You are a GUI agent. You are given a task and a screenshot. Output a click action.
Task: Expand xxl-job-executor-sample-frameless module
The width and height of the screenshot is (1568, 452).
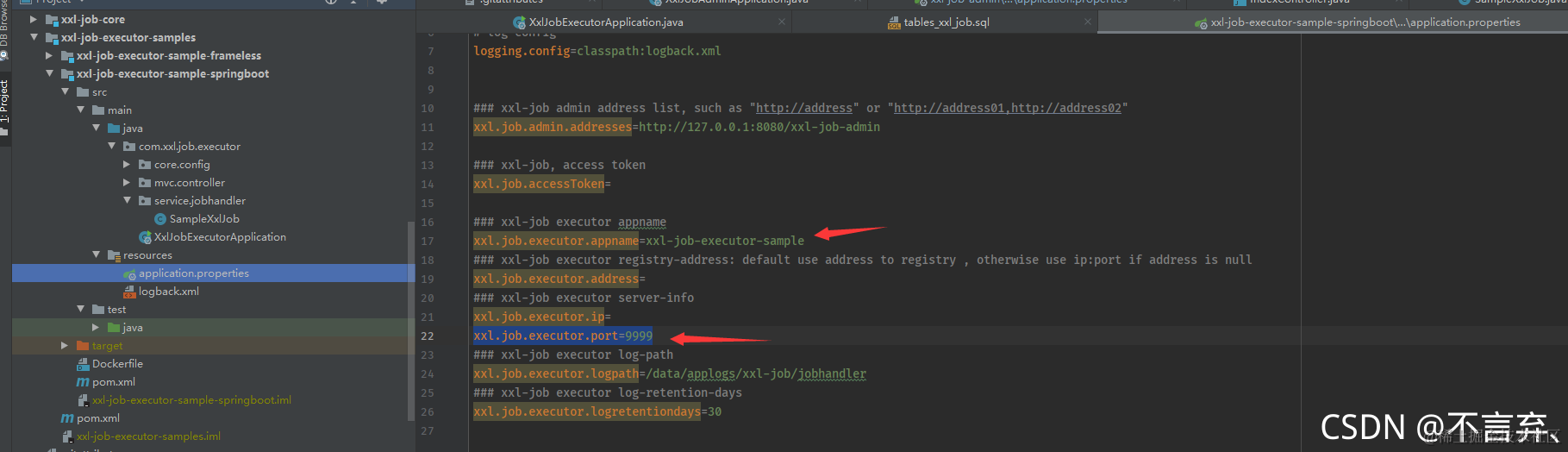(49, 55)
